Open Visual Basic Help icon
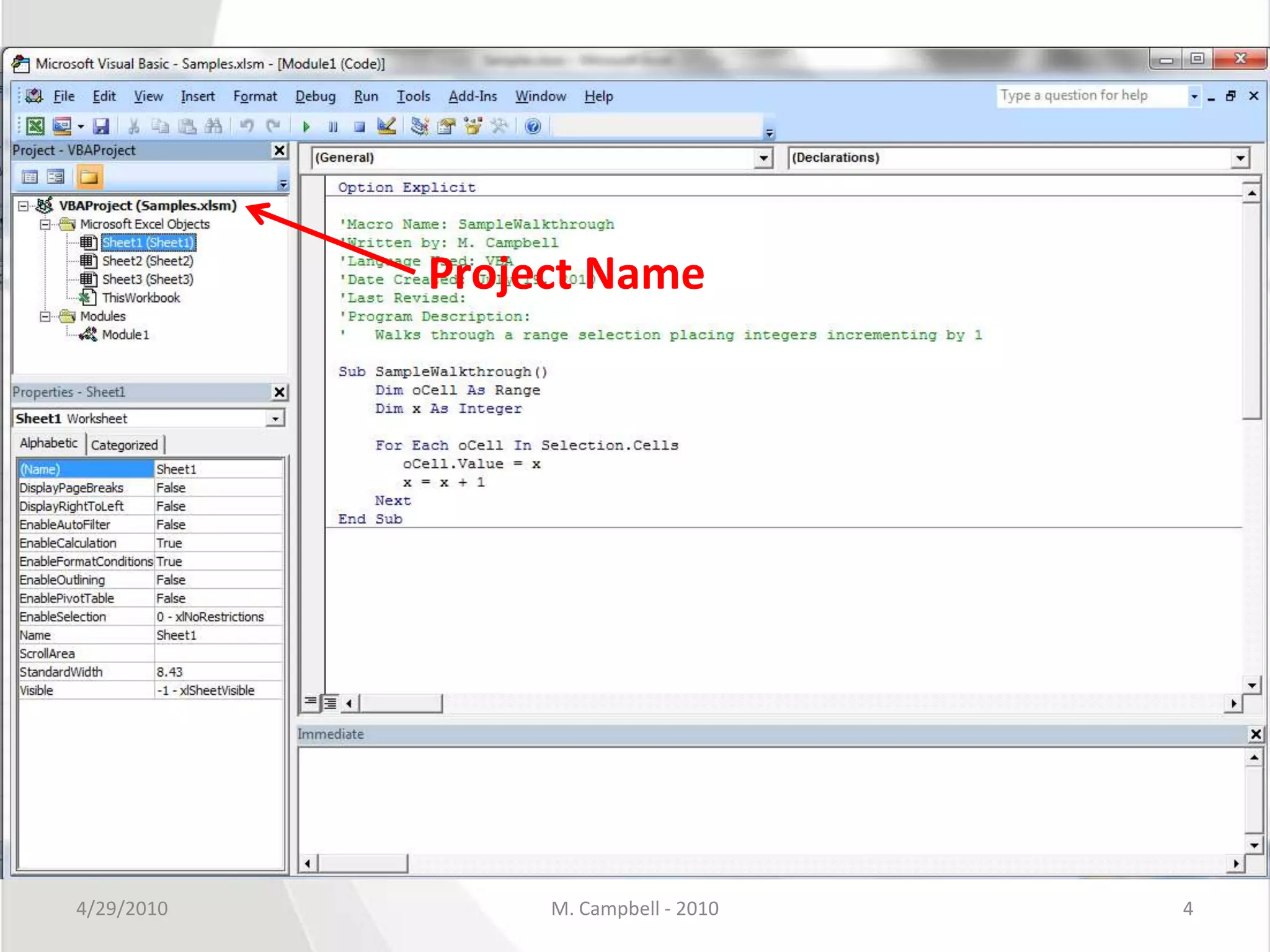 (533, 126)
